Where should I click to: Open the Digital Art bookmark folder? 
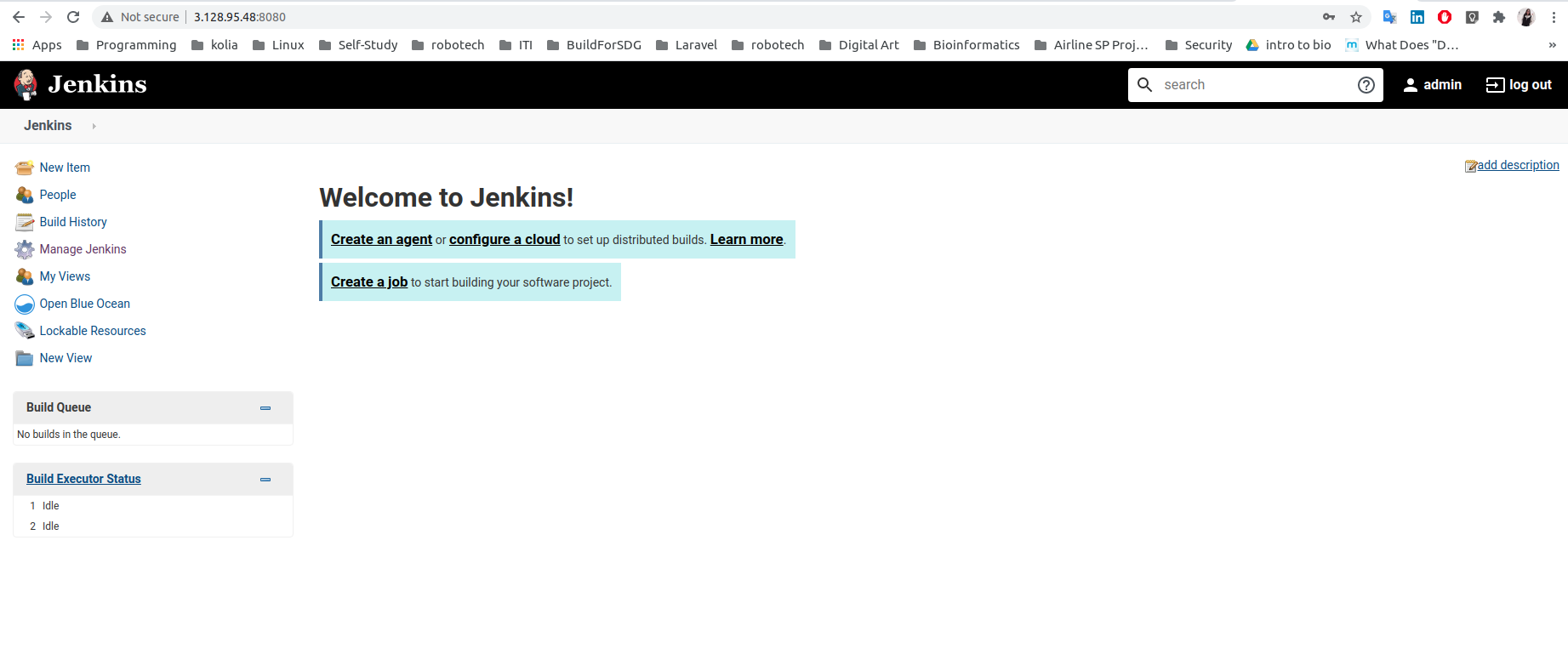[858, 45]
